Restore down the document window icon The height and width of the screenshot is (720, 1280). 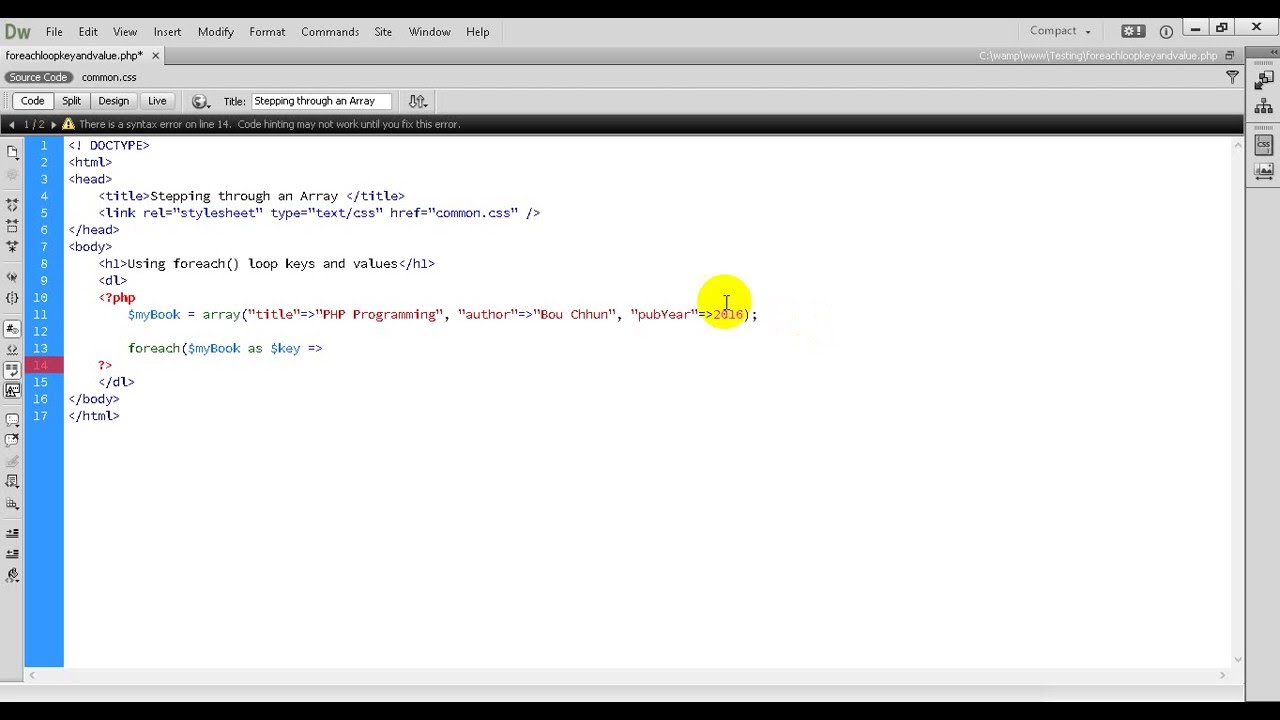click(1229, 56)
